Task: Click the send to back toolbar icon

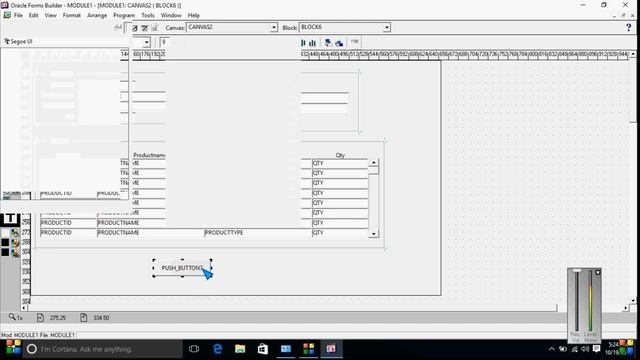Action: pos(339,42)
